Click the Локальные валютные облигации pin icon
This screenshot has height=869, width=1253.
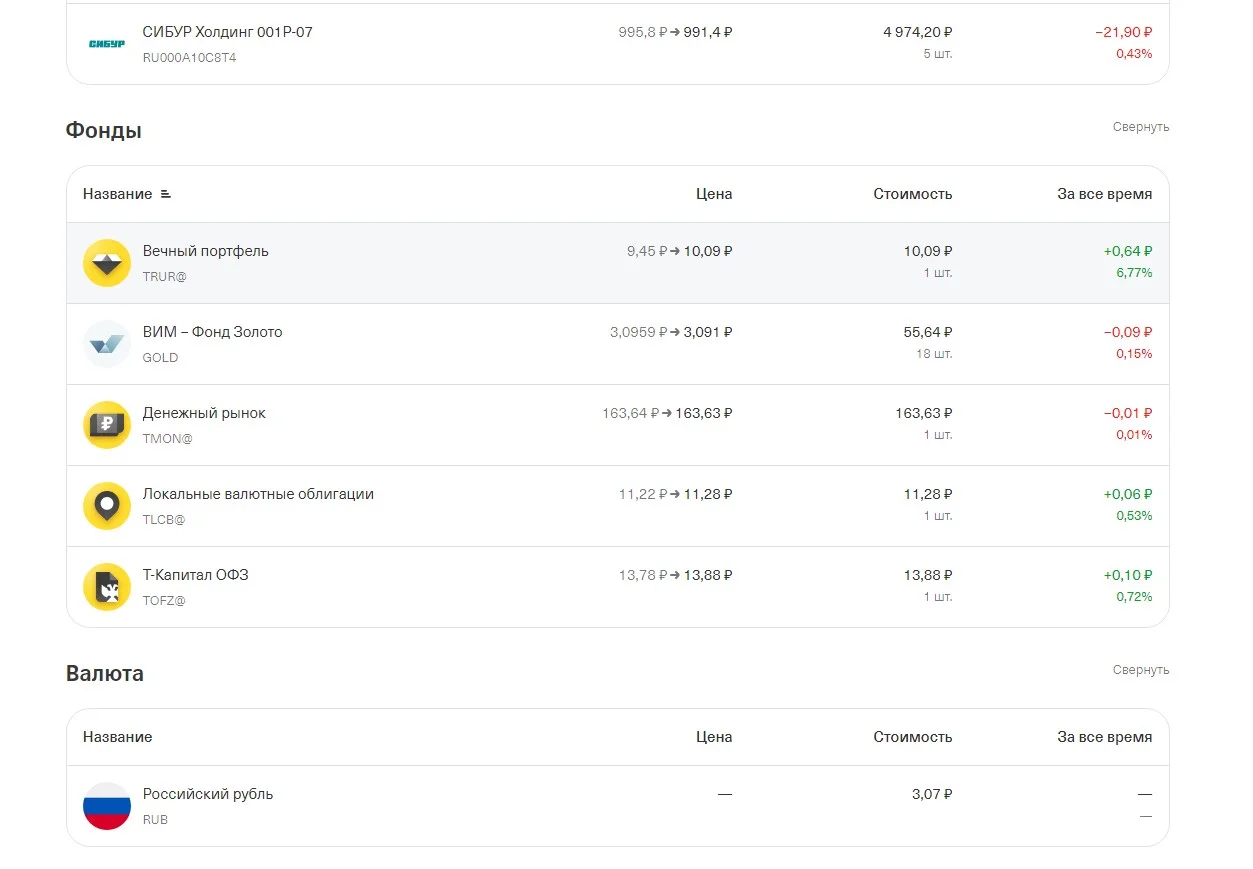(107, 506)
